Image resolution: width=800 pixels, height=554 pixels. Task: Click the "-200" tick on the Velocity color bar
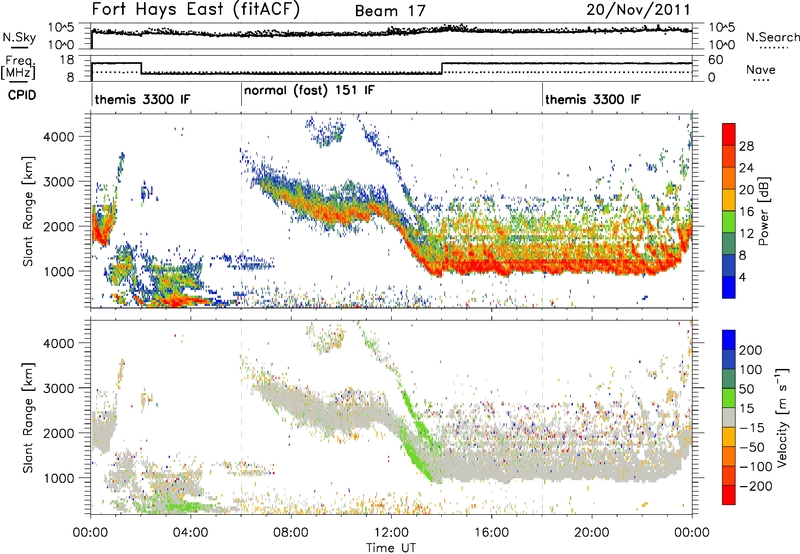click(x=754, y=487)
